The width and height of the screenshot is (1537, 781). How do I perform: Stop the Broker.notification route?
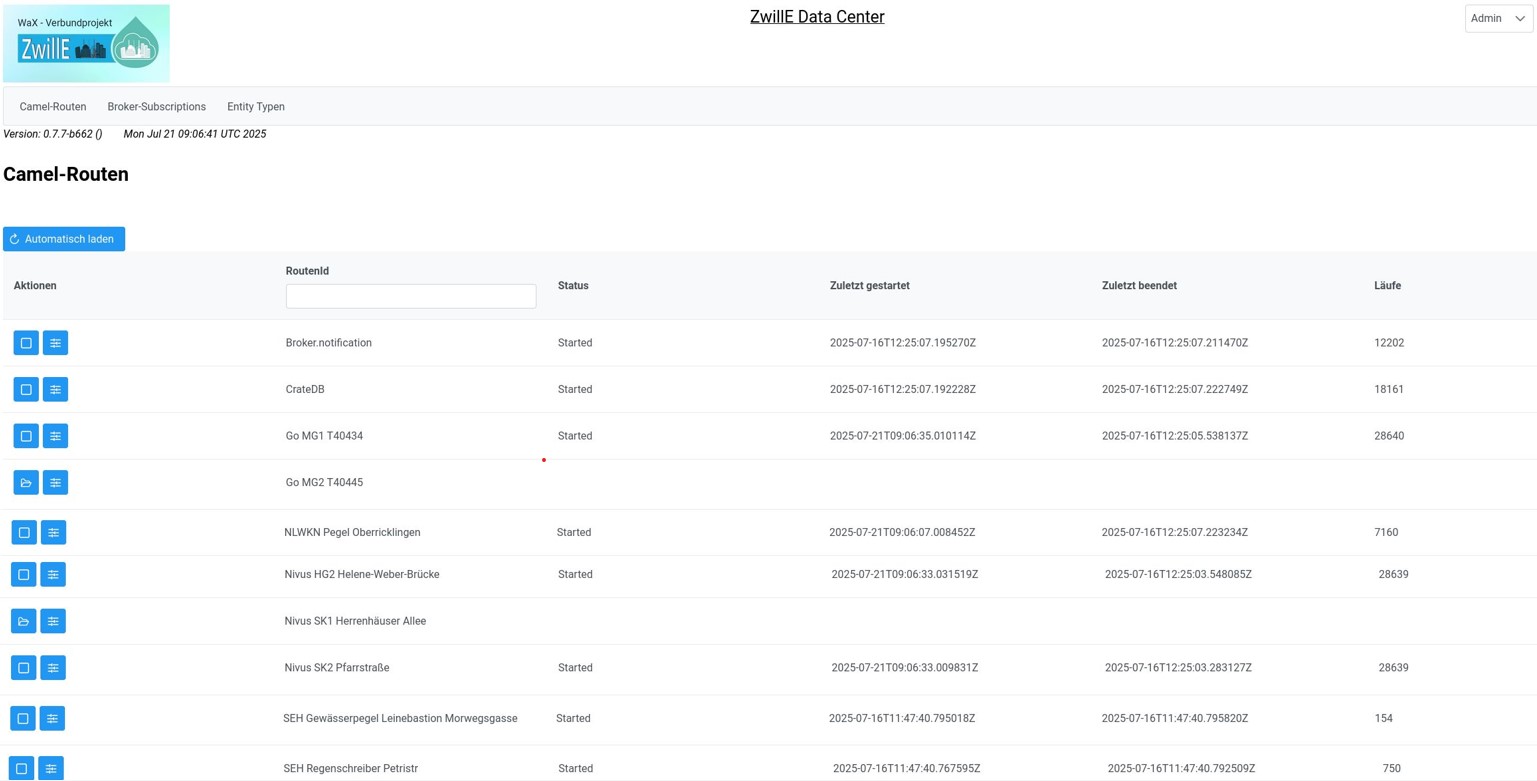pos(26,343)
